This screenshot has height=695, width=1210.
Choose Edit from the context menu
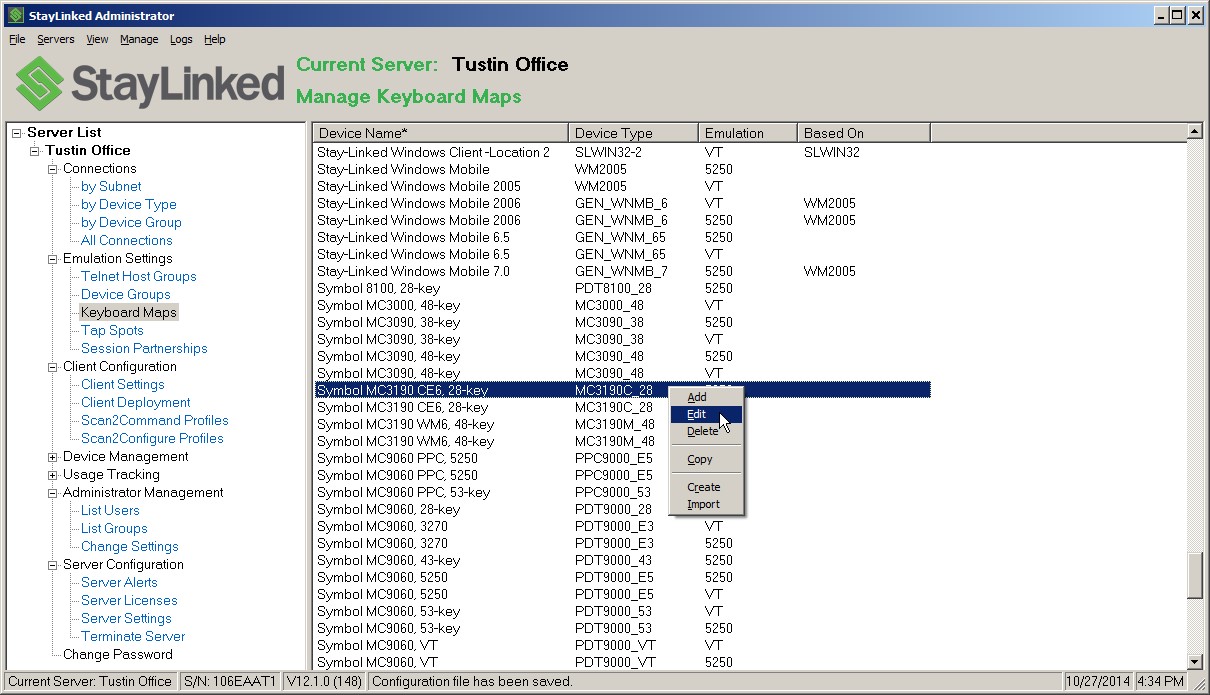click(x=697, y=414)
